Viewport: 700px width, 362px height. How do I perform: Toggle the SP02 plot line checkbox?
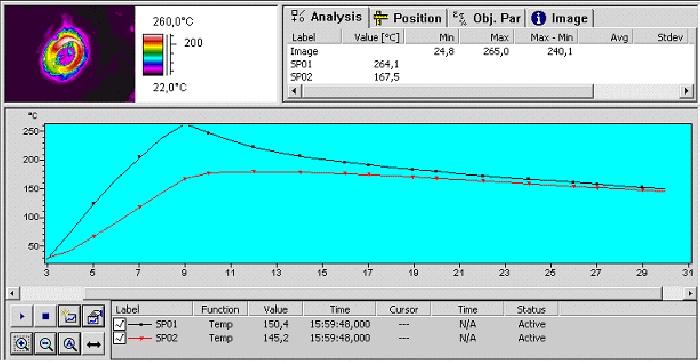point(119,337)
